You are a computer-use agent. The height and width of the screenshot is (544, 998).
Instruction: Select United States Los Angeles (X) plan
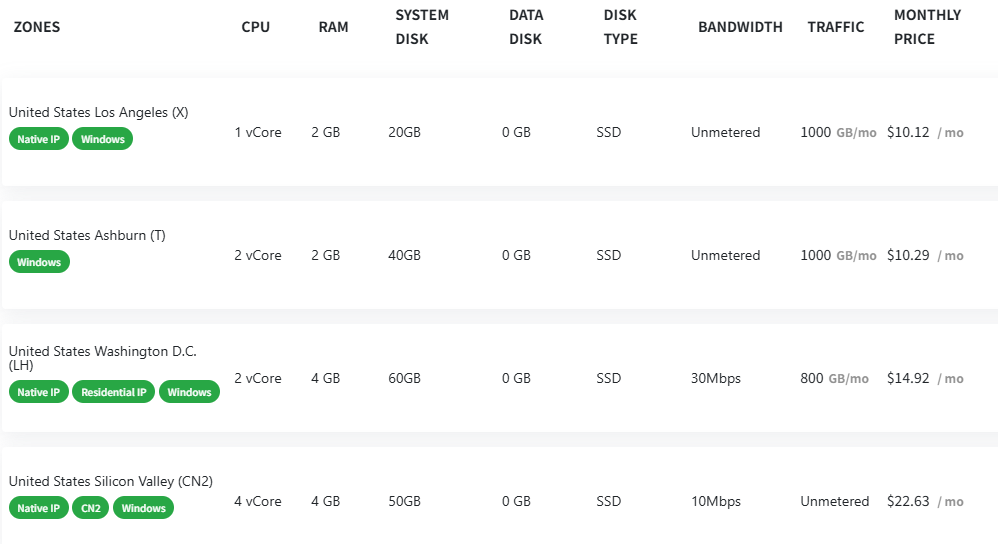(x=98, y=113)
